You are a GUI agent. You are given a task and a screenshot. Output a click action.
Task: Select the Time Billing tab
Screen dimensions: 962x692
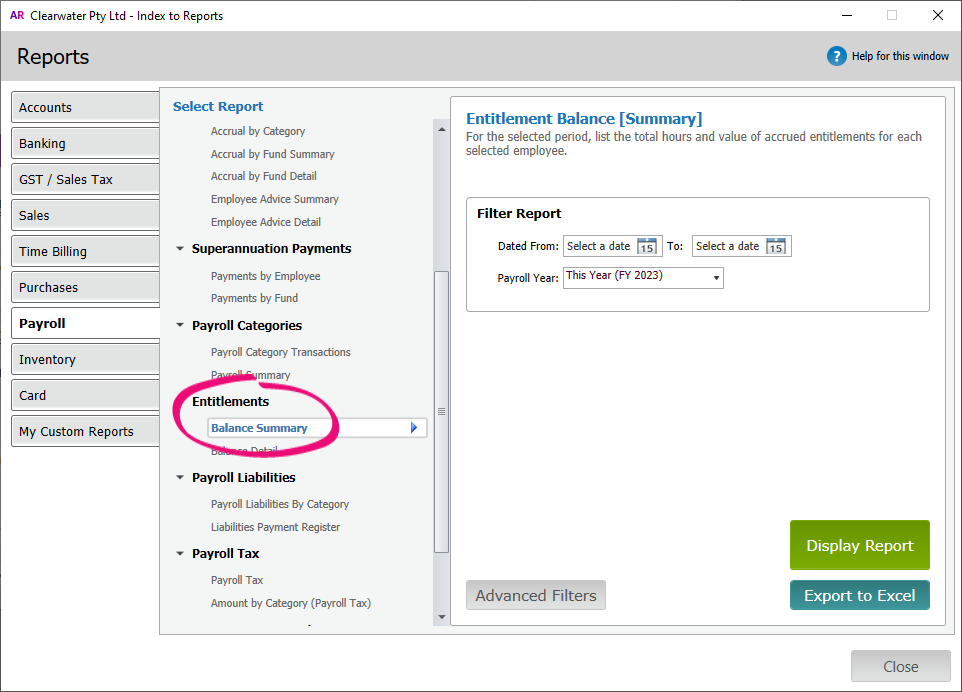pyautogui.click(x=85, y=252)
